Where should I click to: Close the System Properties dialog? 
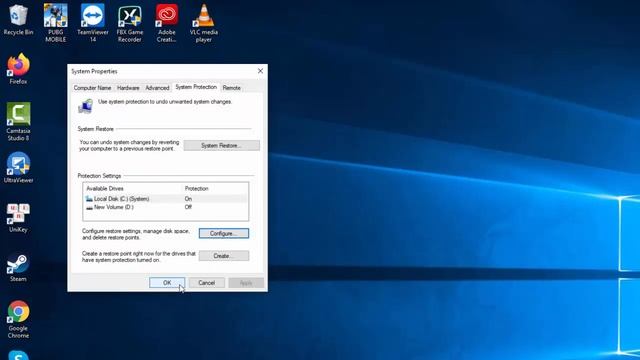pyautogui.click(x=260, y=71)
